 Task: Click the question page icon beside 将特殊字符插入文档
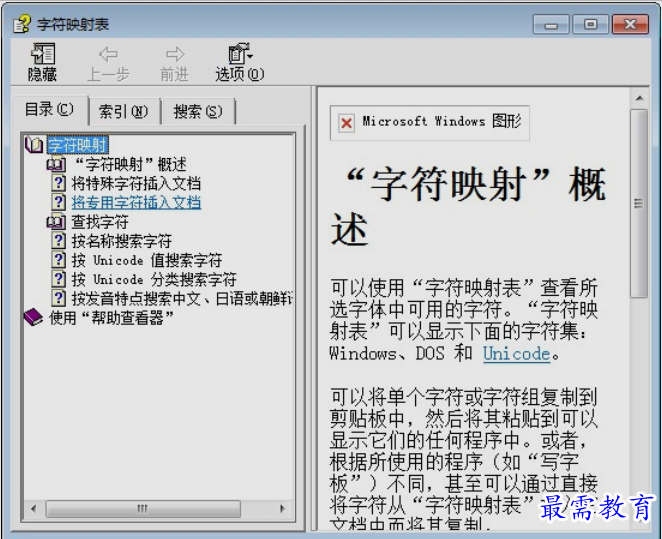[x=58, y=183]
